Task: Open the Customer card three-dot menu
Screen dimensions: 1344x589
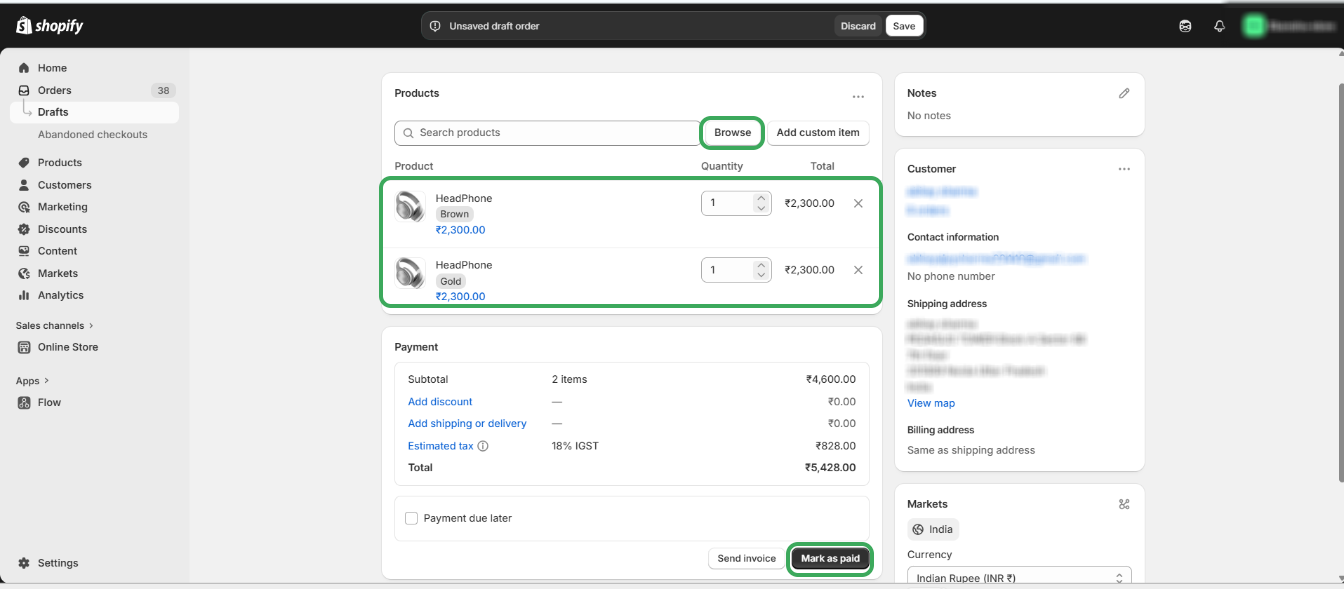Action: (1124, 170)
